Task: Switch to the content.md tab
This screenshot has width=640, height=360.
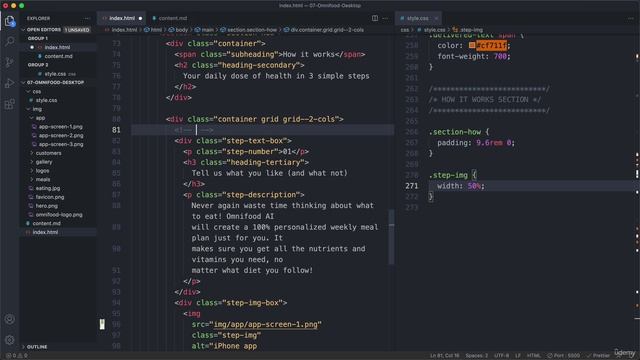Action: 169,18
